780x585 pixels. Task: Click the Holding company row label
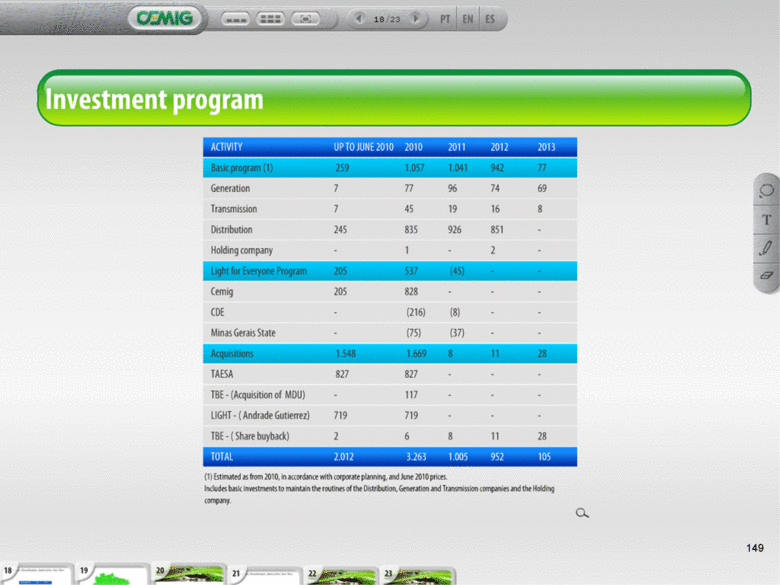coord(242,250)
